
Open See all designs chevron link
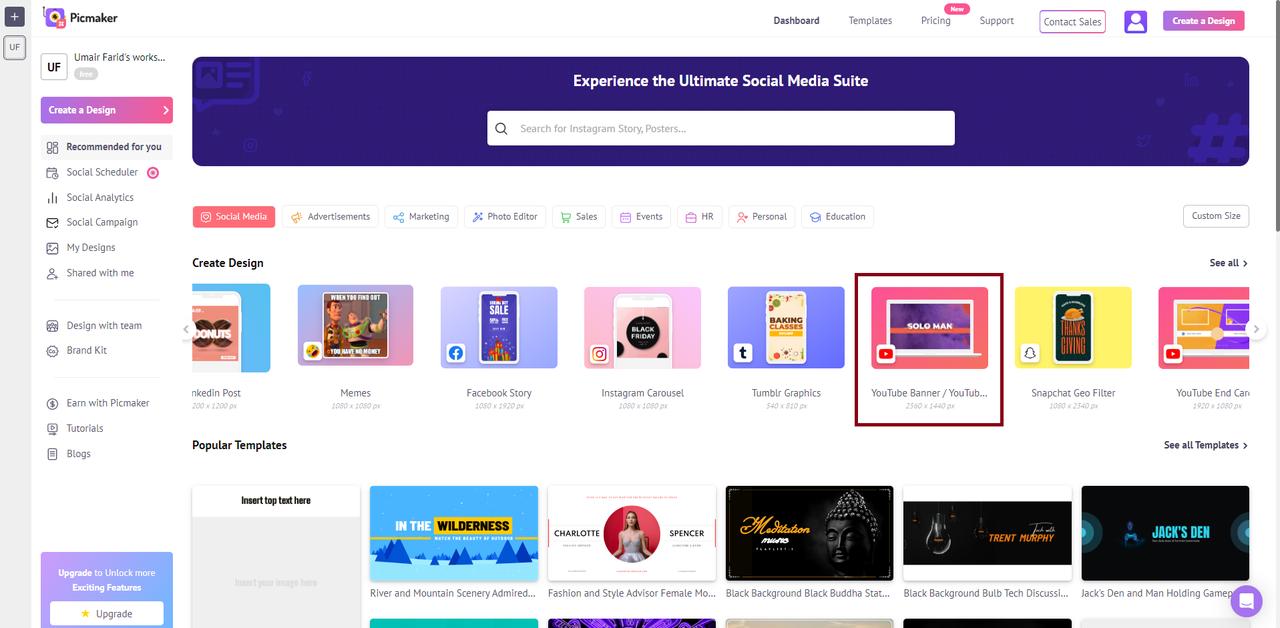pos(1229,263)
